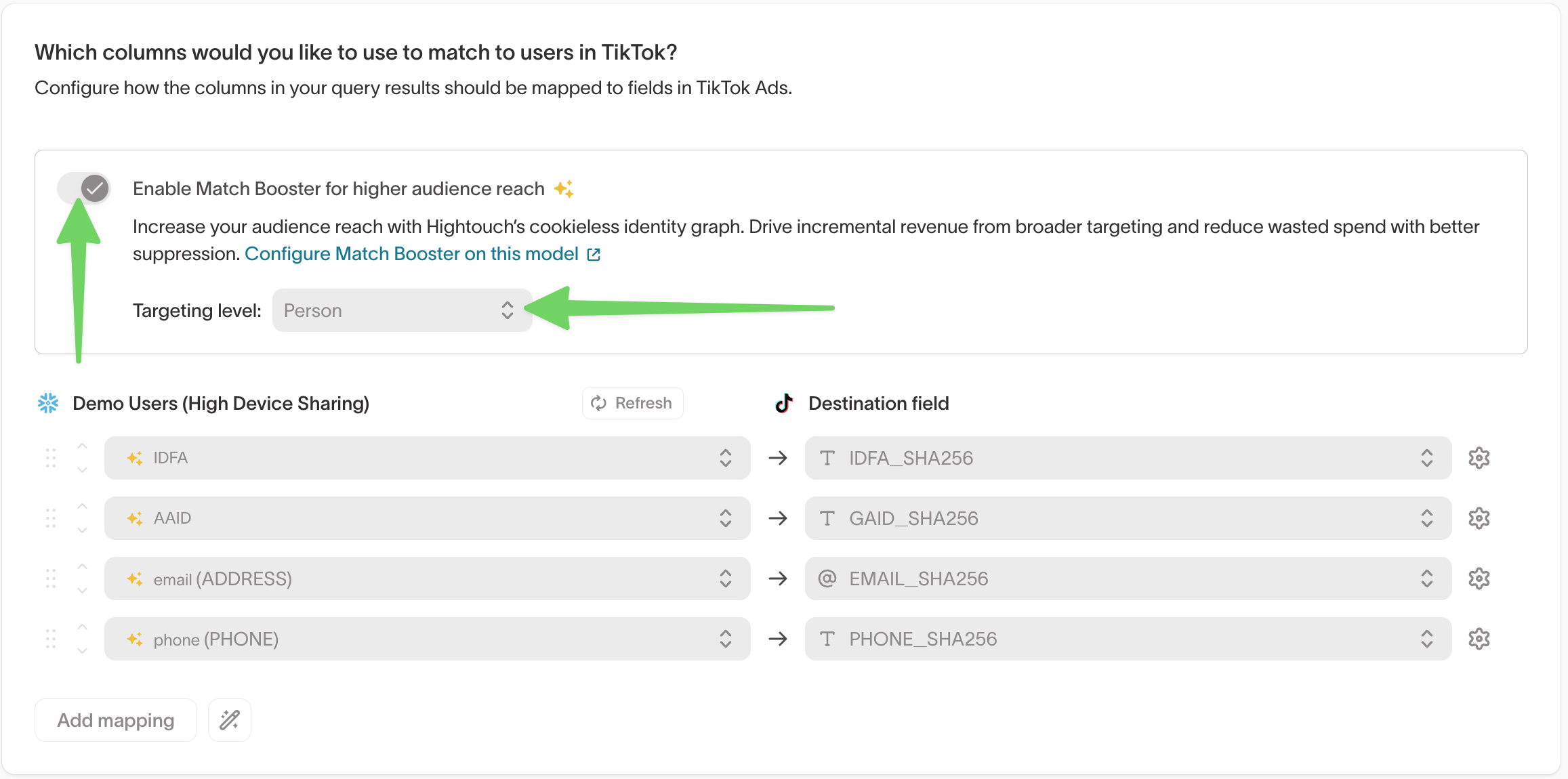Open settings gear for EMAIL_SHA256 mapping
1568x779 pixels.
coord(1479,578)
